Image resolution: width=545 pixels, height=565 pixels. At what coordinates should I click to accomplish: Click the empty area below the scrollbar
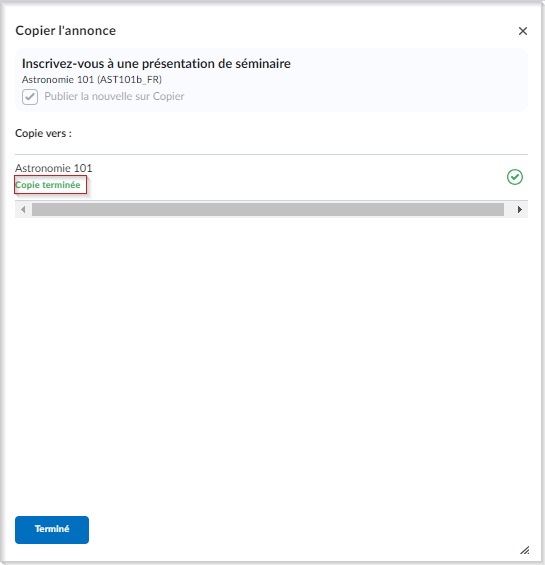271,360
